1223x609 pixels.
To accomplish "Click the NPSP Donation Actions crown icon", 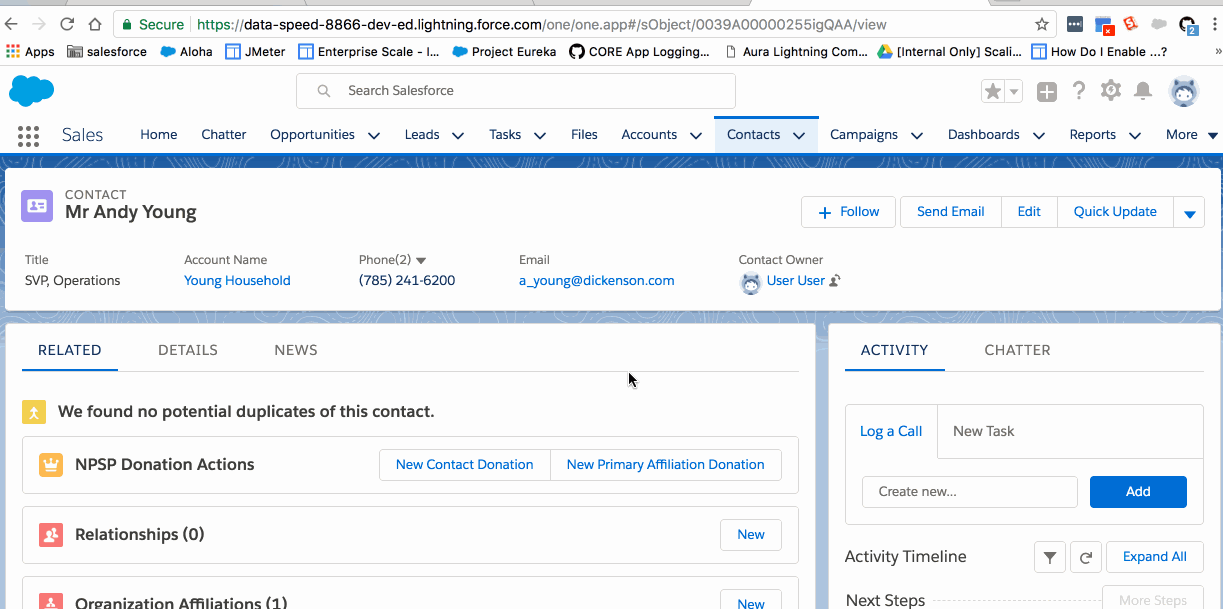I will (x=51, y=465).
